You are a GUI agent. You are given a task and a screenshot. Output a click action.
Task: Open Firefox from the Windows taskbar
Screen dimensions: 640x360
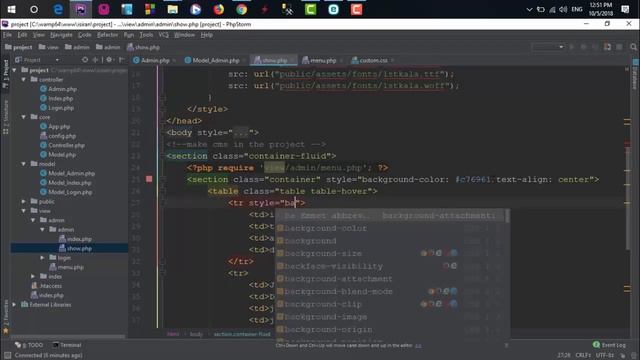(218, 9)
